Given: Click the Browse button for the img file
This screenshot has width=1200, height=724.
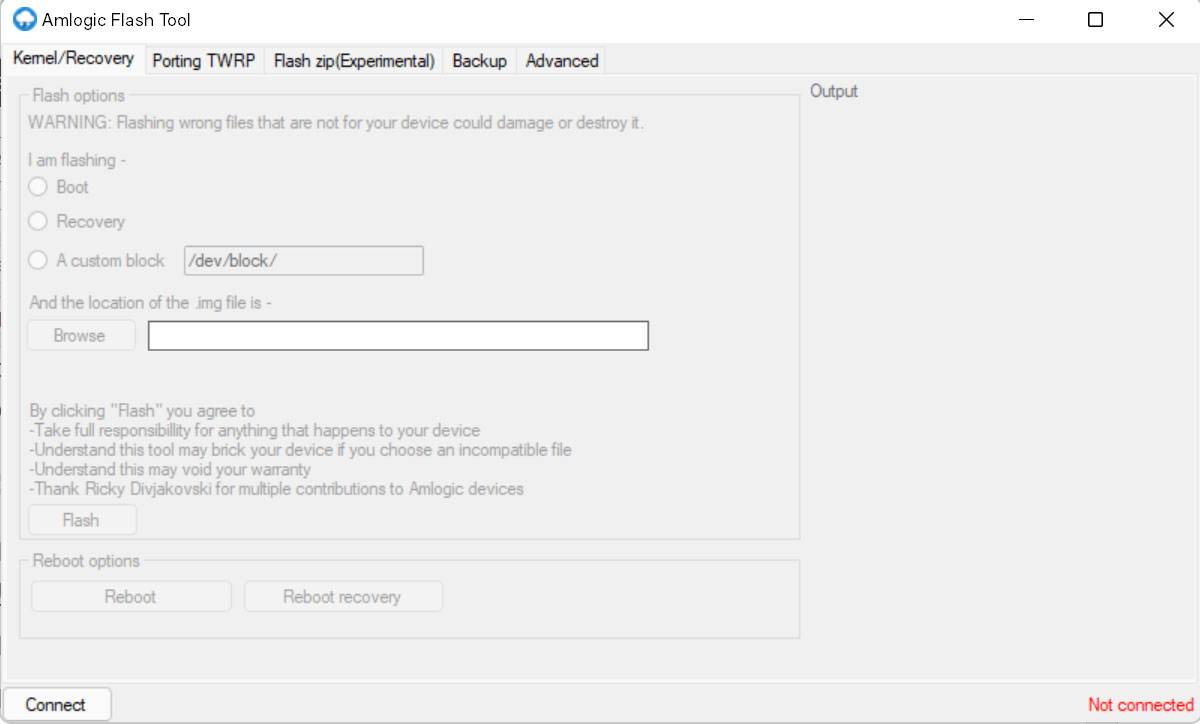Looking at the screenshot, I should [x=80, y=335].
